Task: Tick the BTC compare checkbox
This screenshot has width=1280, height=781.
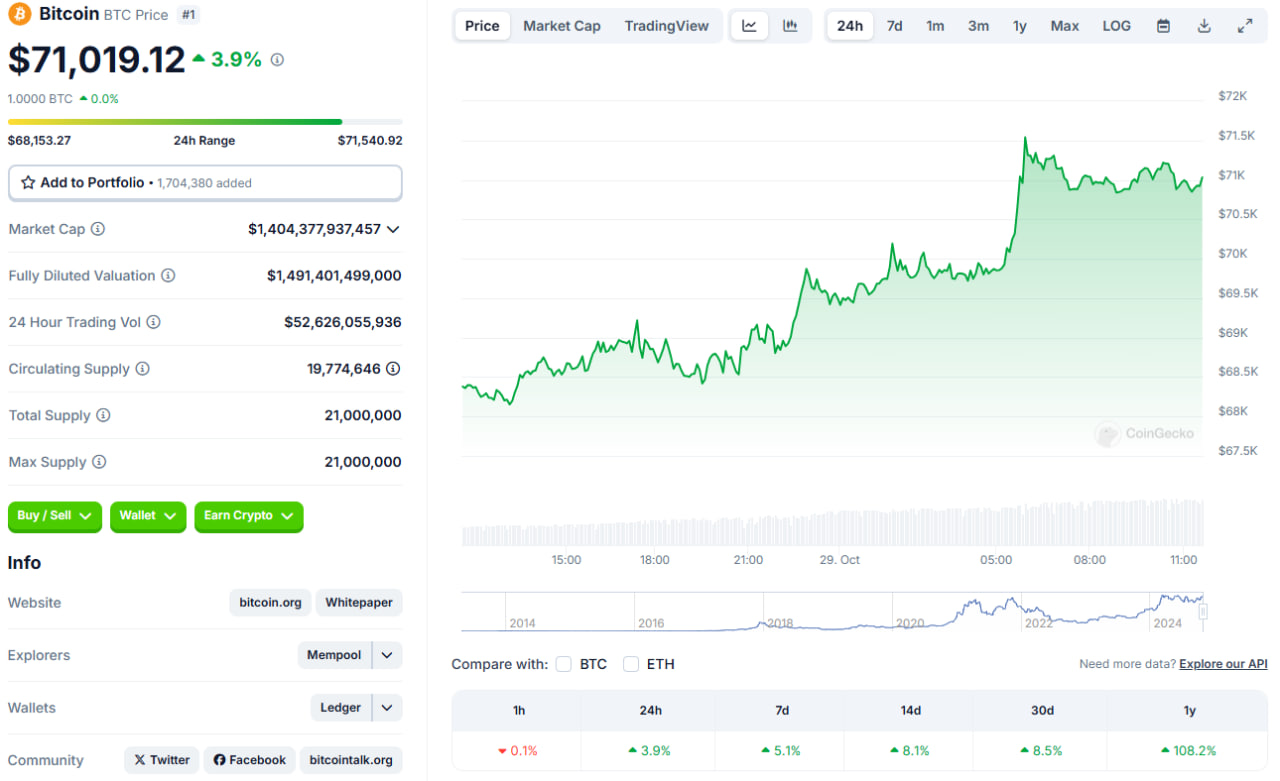Action: point(563,664)
